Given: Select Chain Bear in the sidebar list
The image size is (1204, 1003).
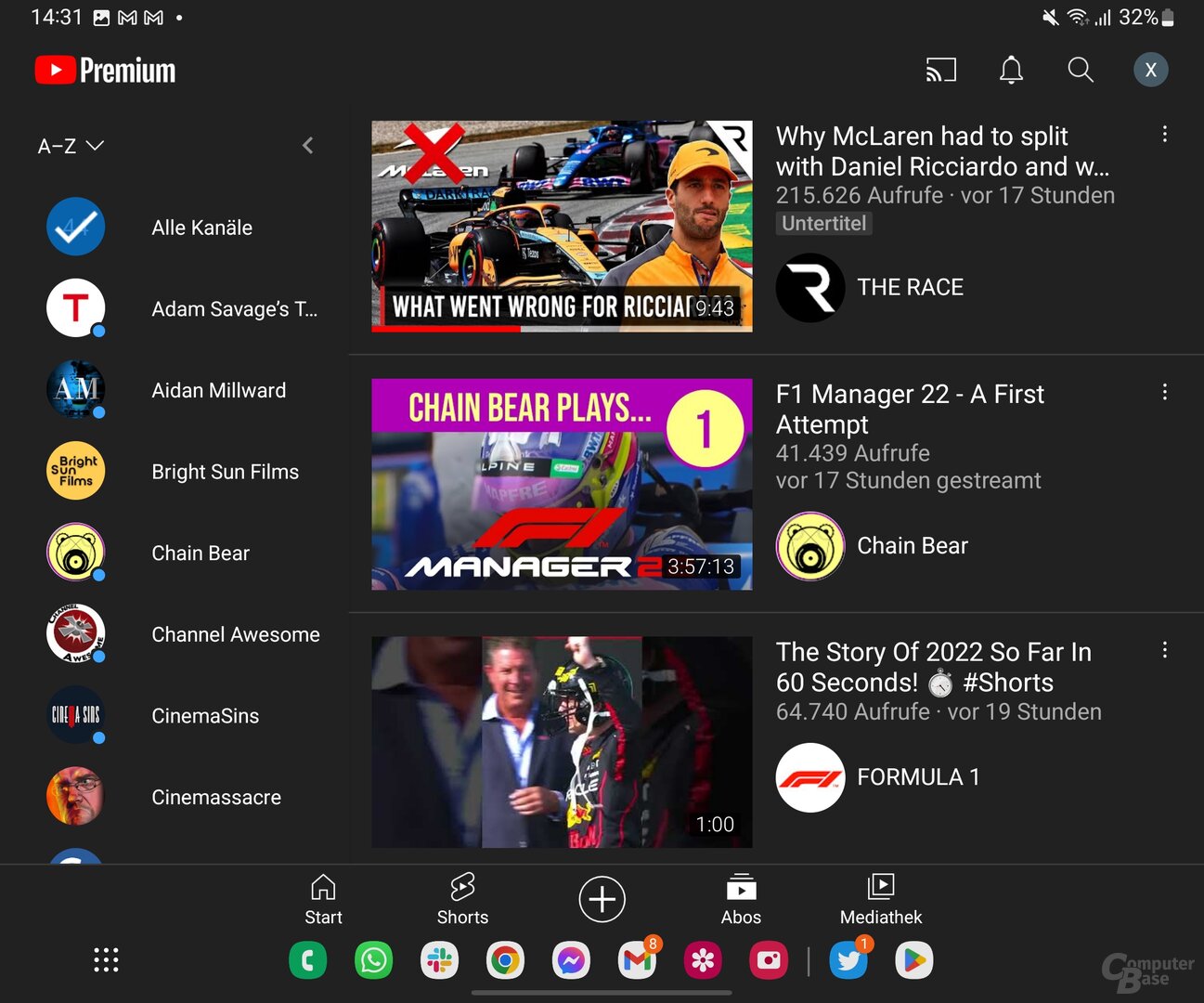Looking at the screenshot, I should pyautogui.click(x=201, y=554).
